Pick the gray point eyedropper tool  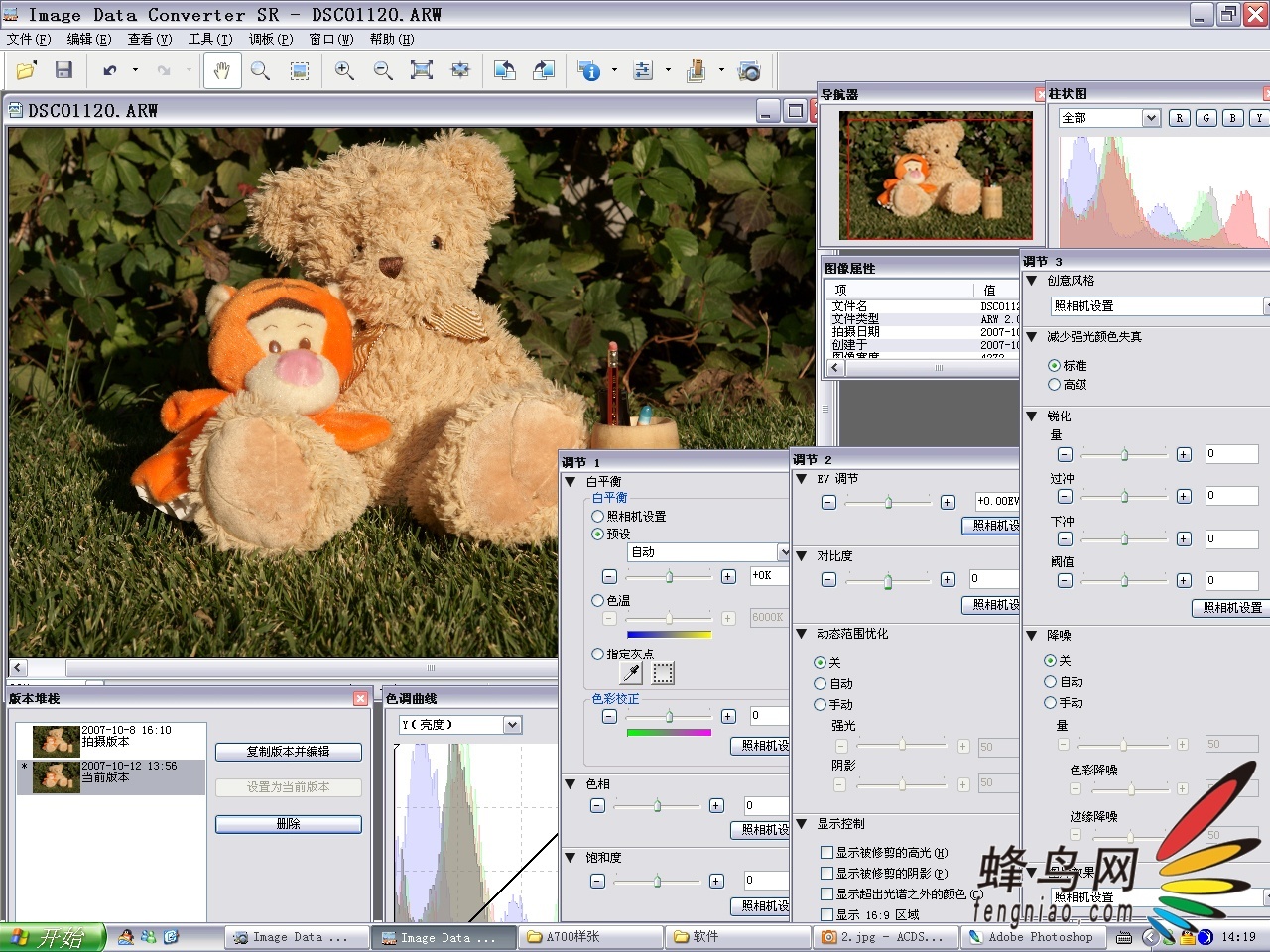tap(631, 673)
